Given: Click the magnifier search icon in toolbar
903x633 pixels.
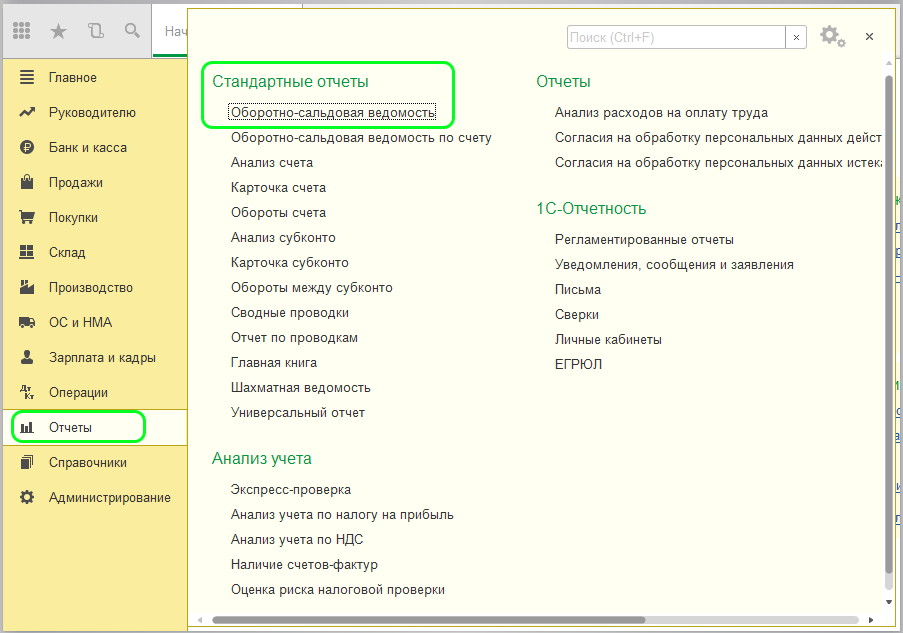Looking at the screenshot, I should tap(131, 31).
